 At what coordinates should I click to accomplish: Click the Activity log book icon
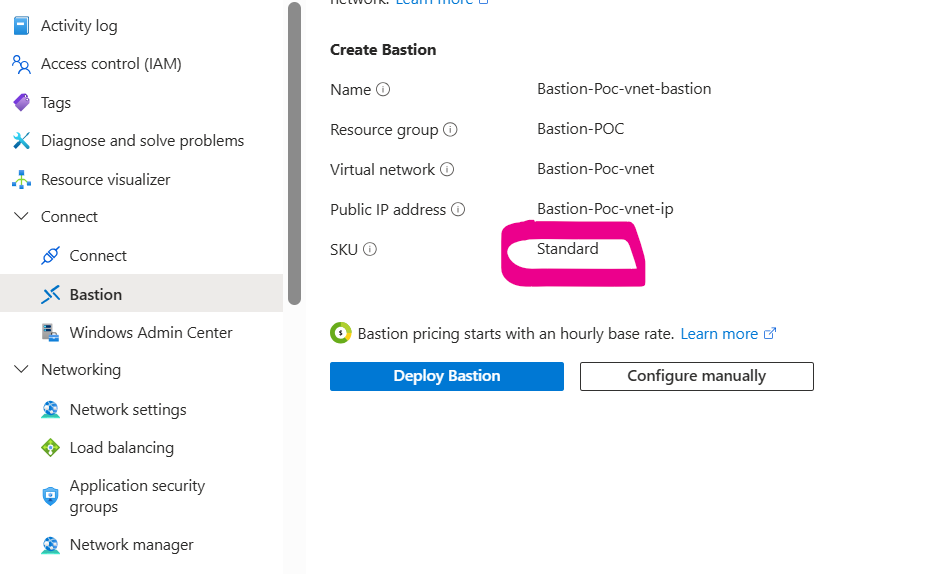coord(21,25)
